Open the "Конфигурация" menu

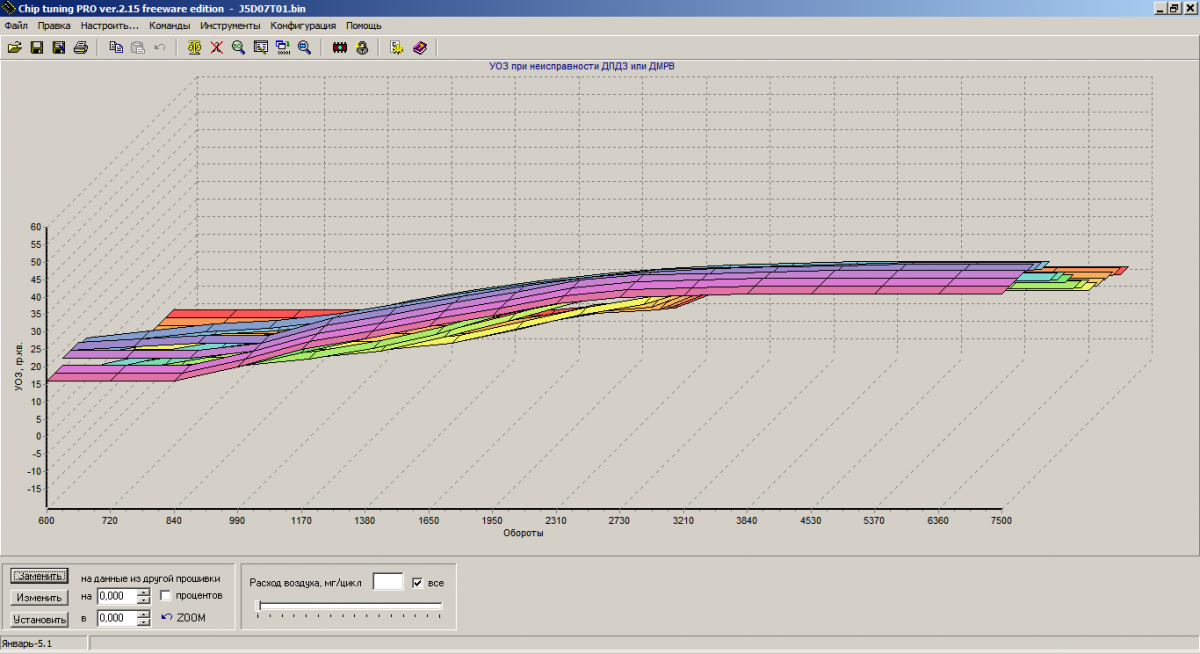point(303,25)
